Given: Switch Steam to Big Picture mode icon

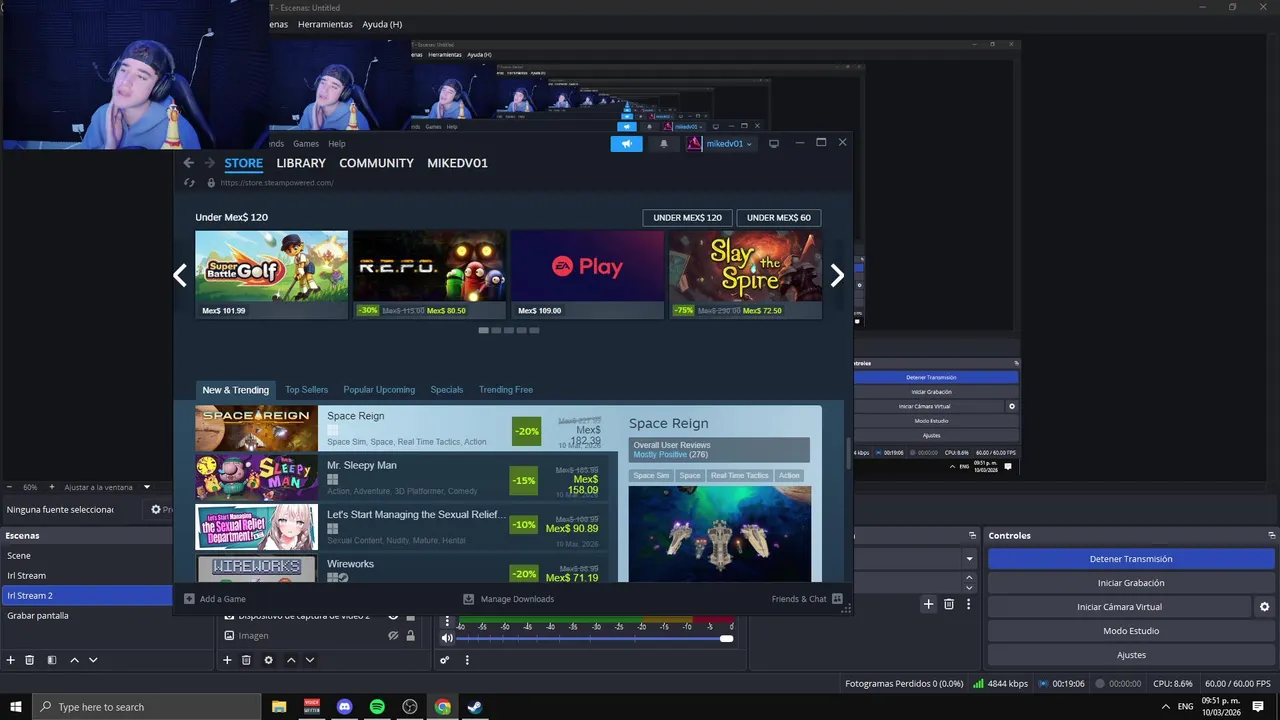Looking at the screenshot, I should pos(773,143).
